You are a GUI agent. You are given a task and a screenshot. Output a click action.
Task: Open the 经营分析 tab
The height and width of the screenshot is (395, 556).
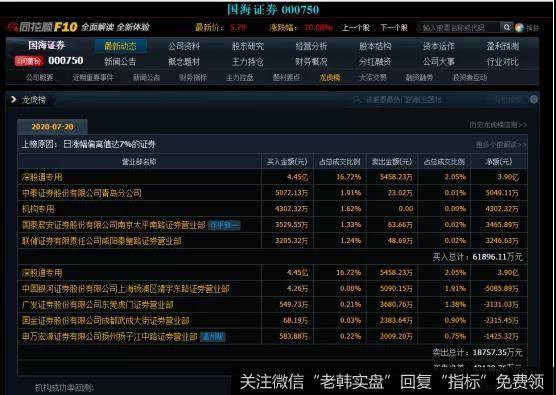311,46
